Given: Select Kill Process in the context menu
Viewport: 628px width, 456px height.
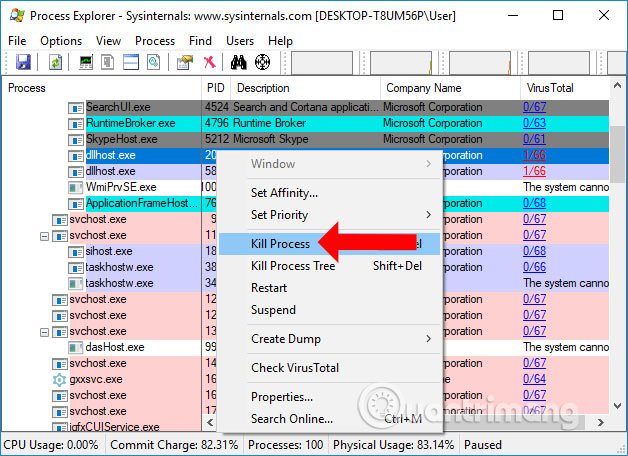Looking at the screenshot, I should 330,244.
